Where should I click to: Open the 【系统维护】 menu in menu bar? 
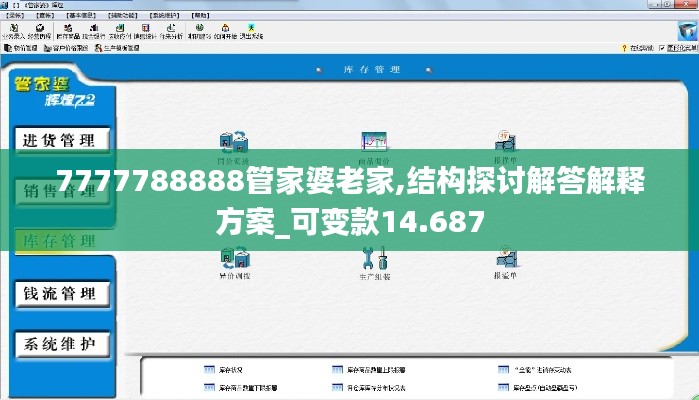(164, 15)
